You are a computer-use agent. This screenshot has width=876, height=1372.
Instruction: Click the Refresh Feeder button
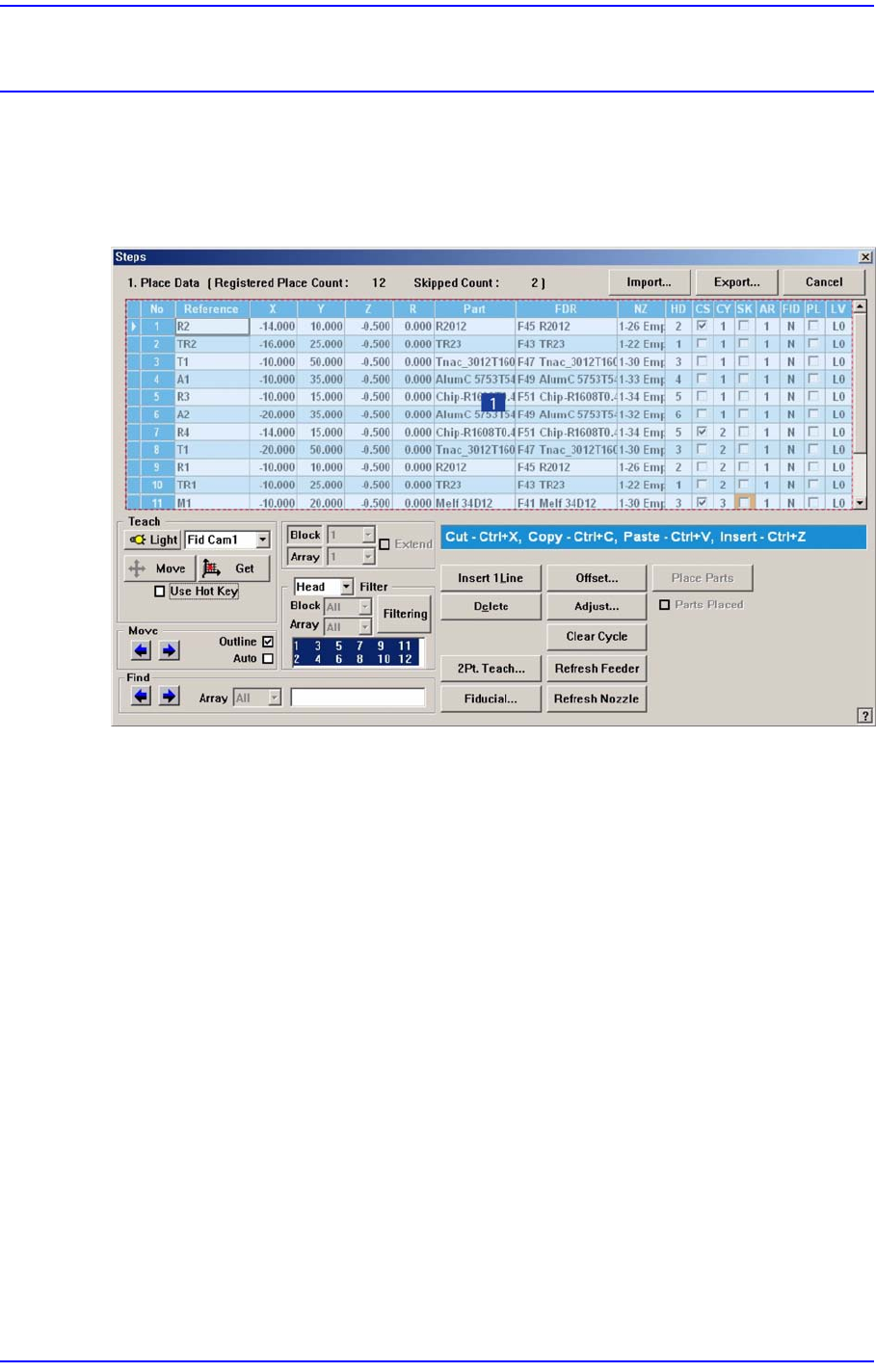click(x=597, y=669)
